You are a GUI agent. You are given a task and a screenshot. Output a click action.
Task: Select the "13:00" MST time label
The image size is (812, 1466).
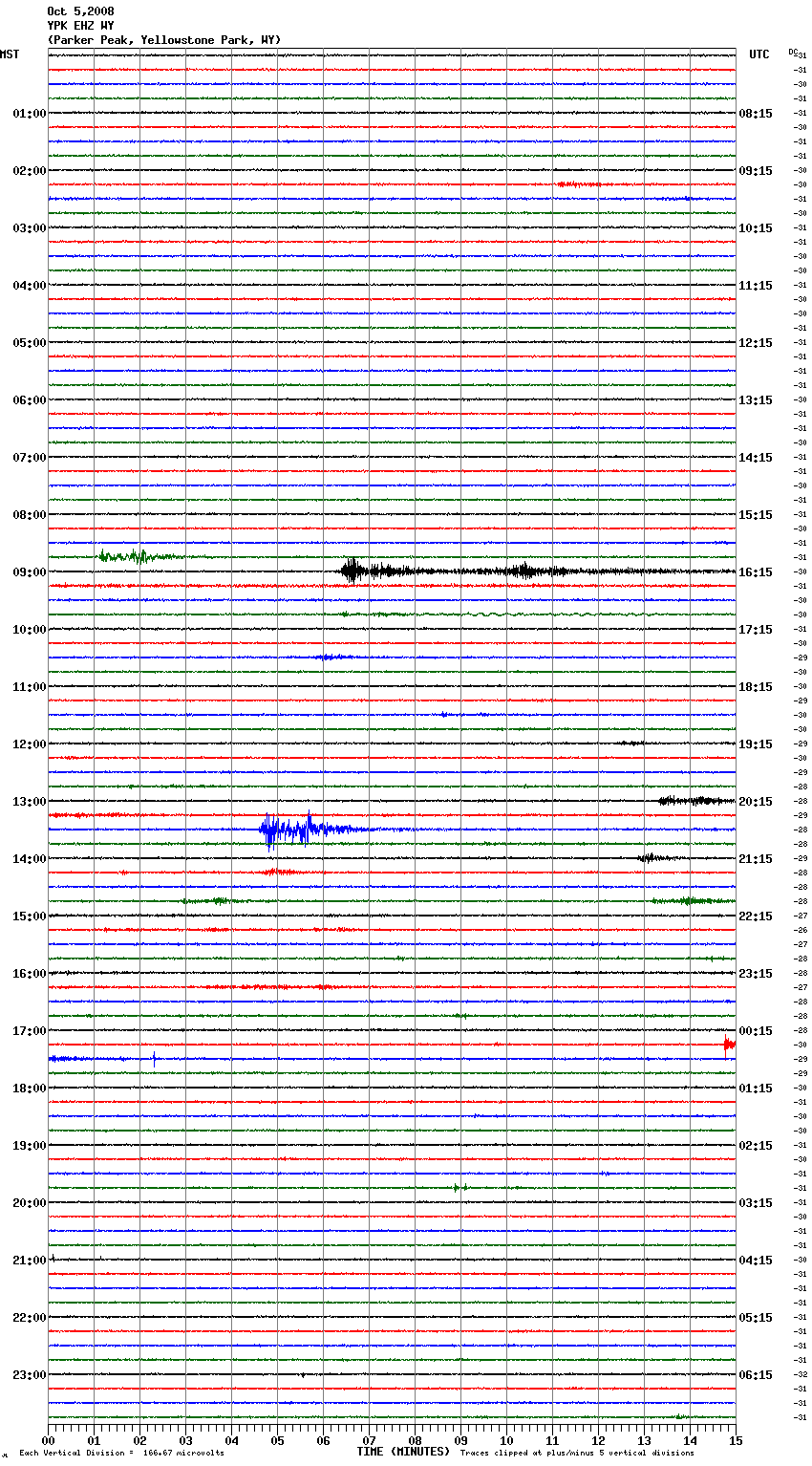pos(30,802)
